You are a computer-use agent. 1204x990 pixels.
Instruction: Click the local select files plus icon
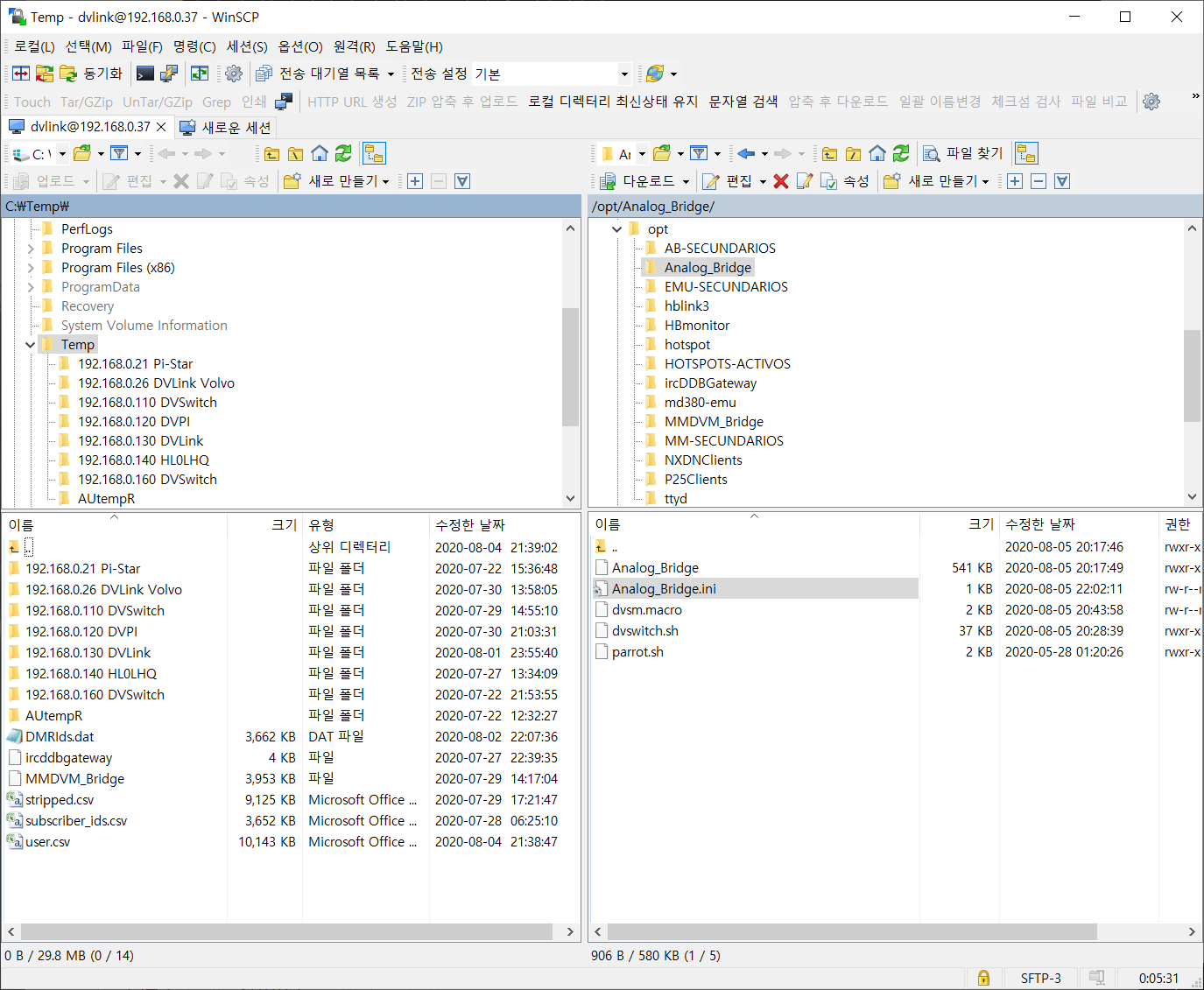415,181
